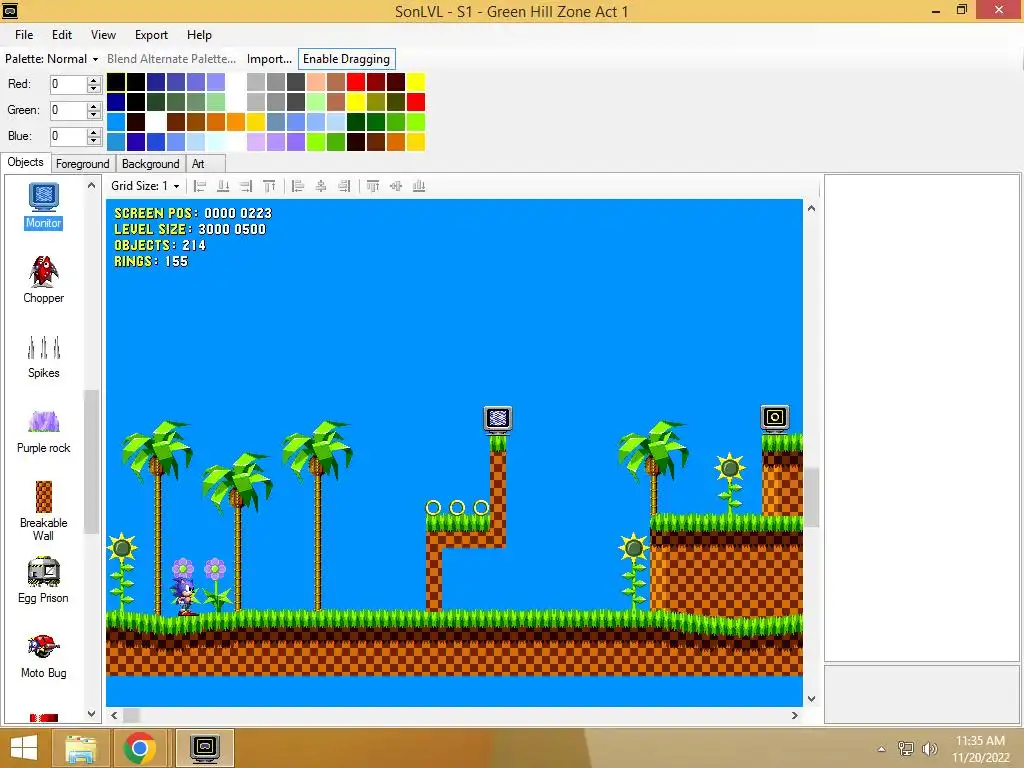
Task: Select the ring monitor on the ledge
Action: click(775, 417)
